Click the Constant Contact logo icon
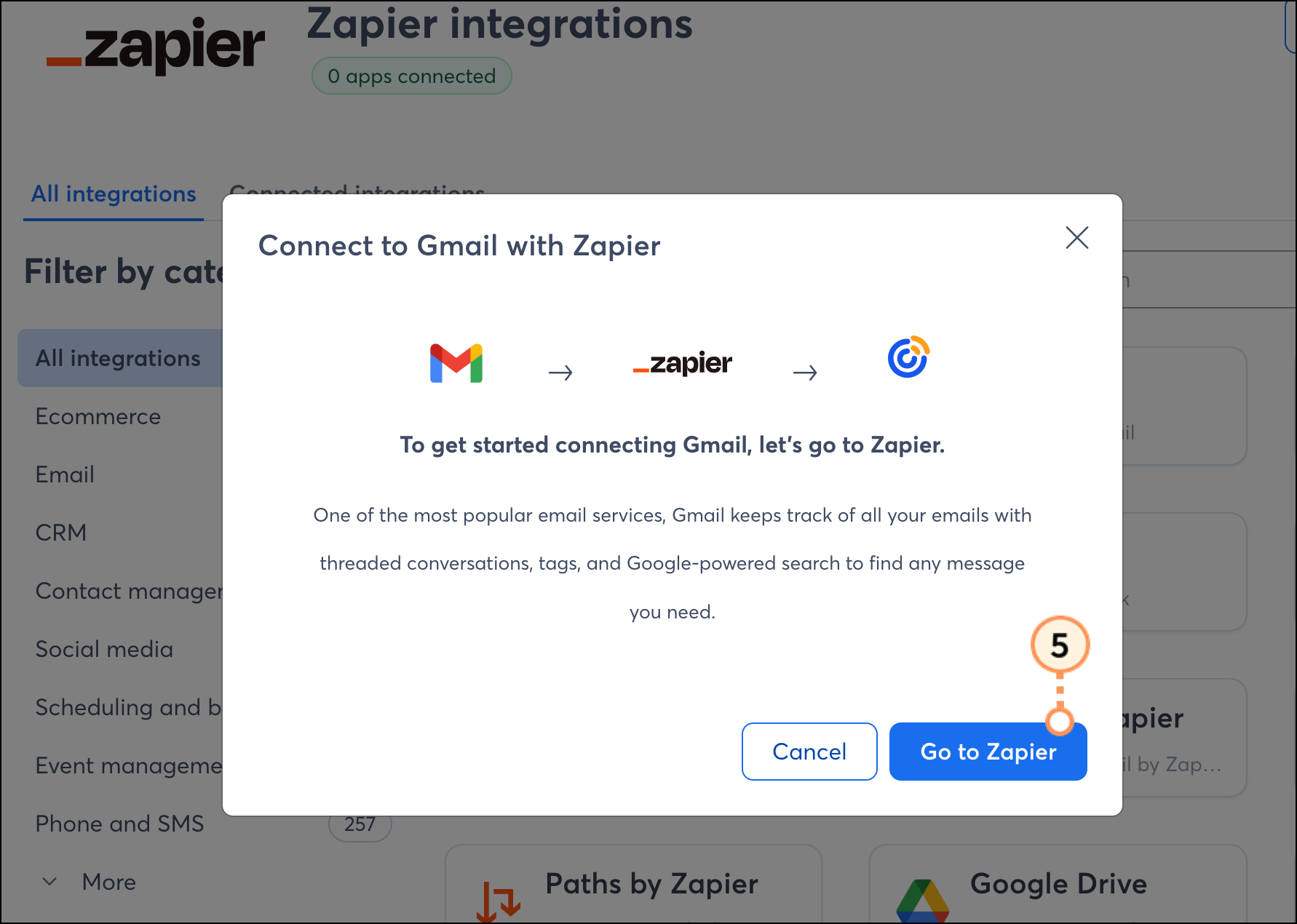 (908, 357)
